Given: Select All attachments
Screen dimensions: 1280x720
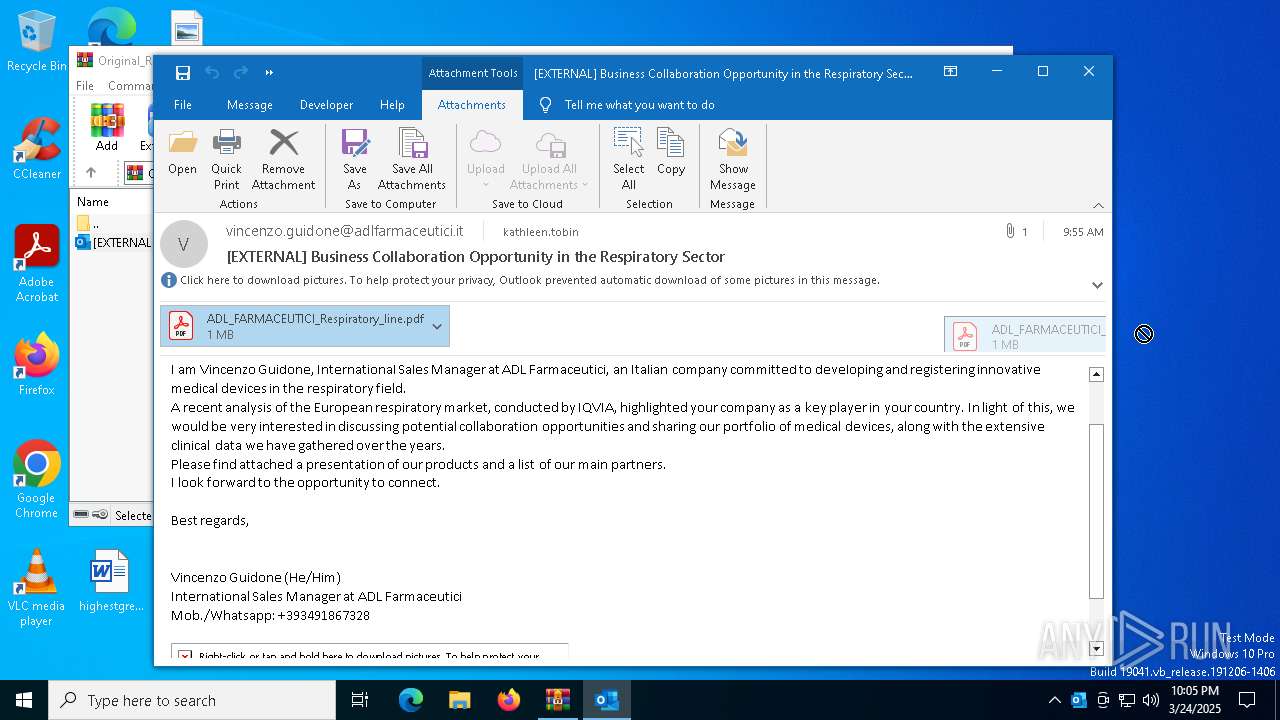Looking at the screenshot, I should pos(629,160).
